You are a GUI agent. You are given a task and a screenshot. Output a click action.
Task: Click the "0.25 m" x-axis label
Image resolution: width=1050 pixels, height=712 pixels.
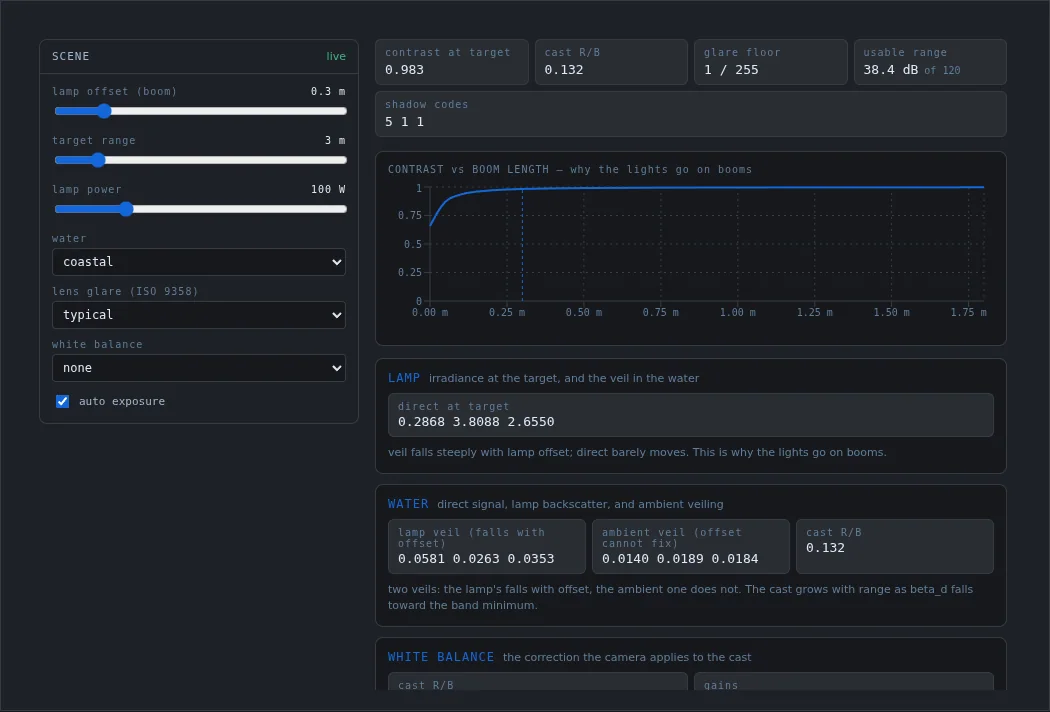click(x=507, y=312)
